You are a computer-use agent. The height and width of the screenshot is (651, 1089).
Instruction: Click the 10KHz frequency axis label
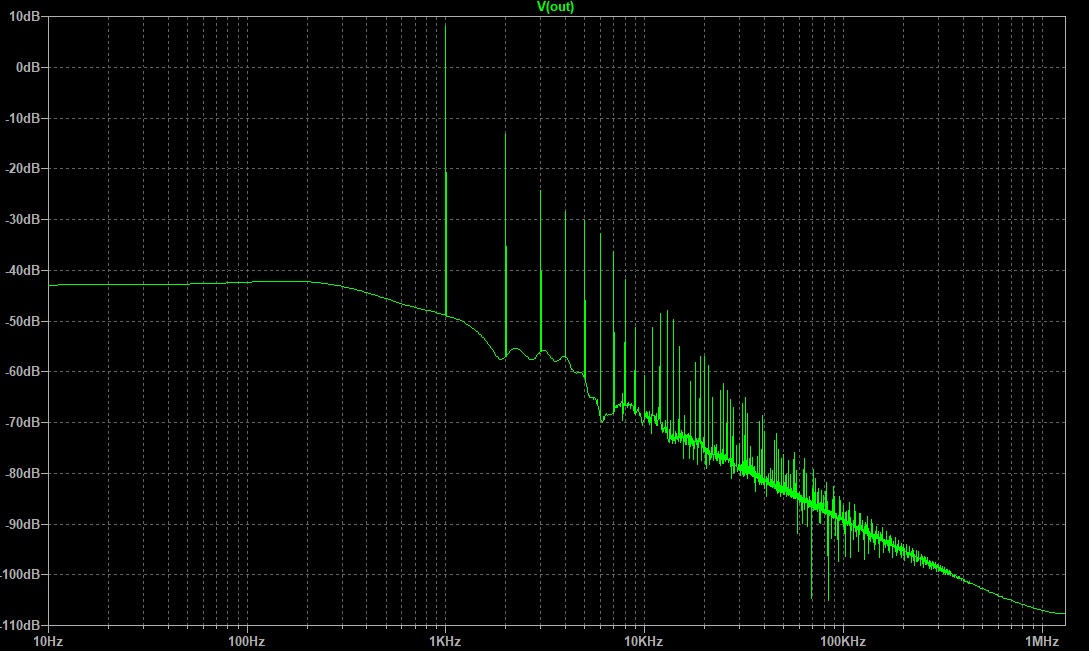(644, 640)
